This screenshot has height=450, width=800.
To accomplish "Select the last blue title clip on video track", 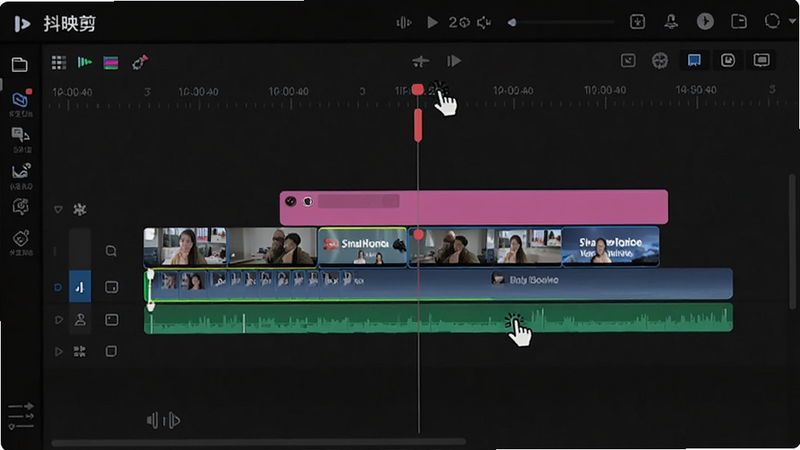I will pos(610,247).
